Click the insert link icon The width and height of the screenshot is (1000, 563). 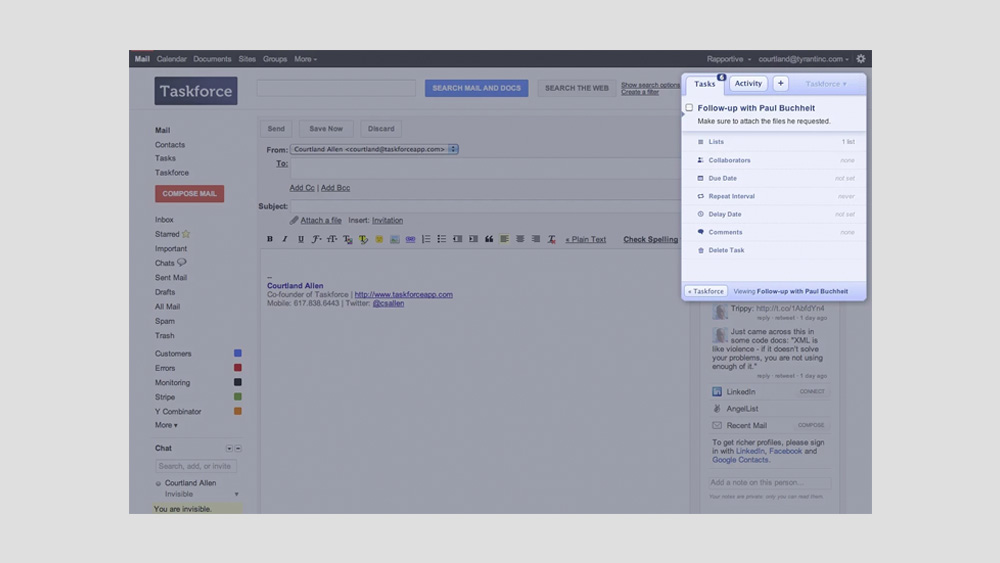pos(410,240)
